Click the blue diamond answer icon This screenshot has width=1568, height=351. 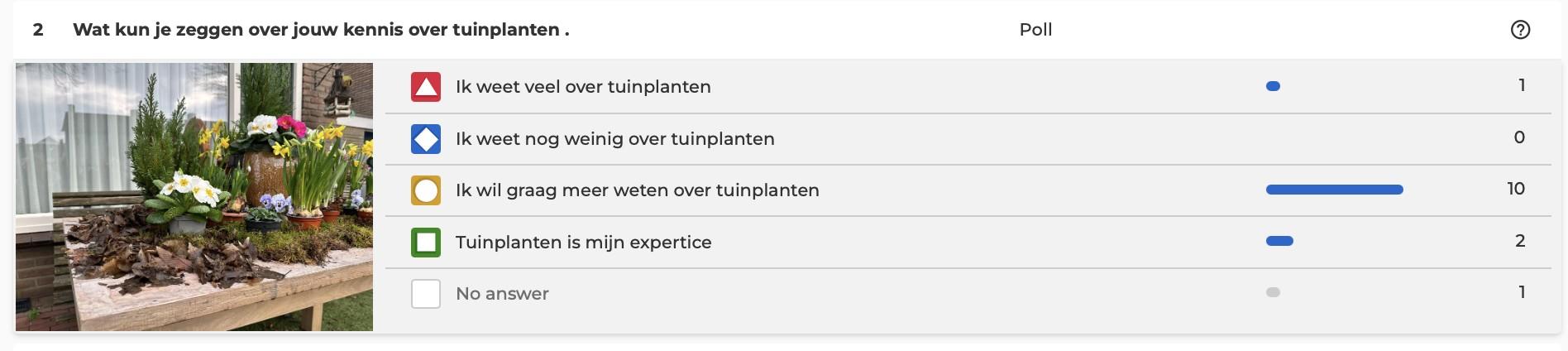pos(426,139)
